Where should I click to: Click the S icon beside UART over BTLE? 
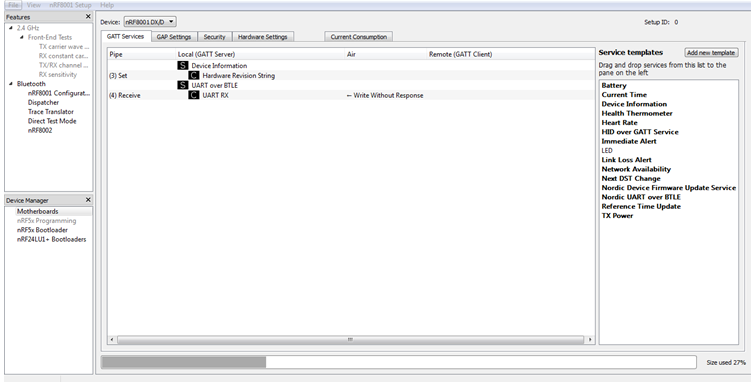[182, 85]
